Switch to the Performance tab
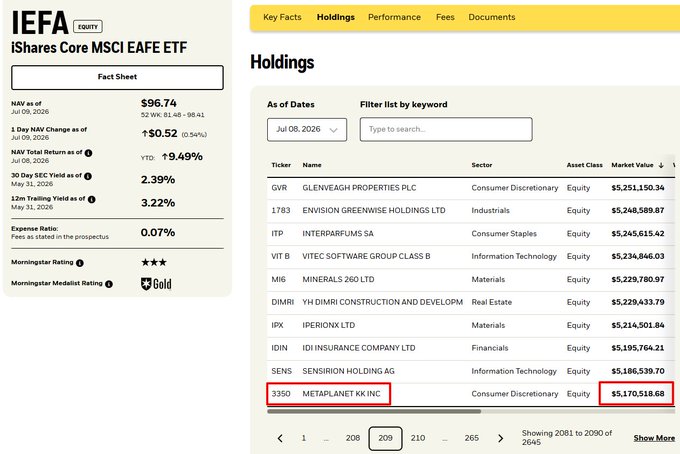This screenshot has width=680, height=454. click(394, 17)
